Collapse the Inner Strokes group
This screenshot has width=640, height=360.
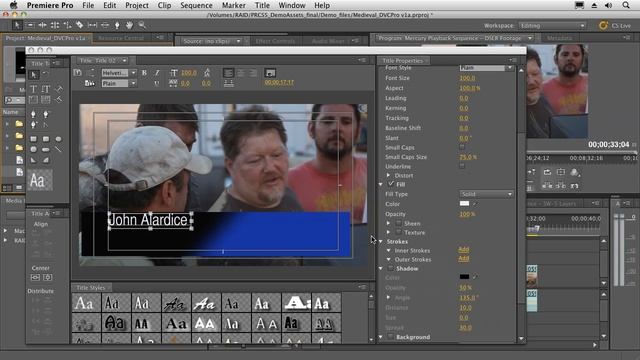(x=389, y=250)
